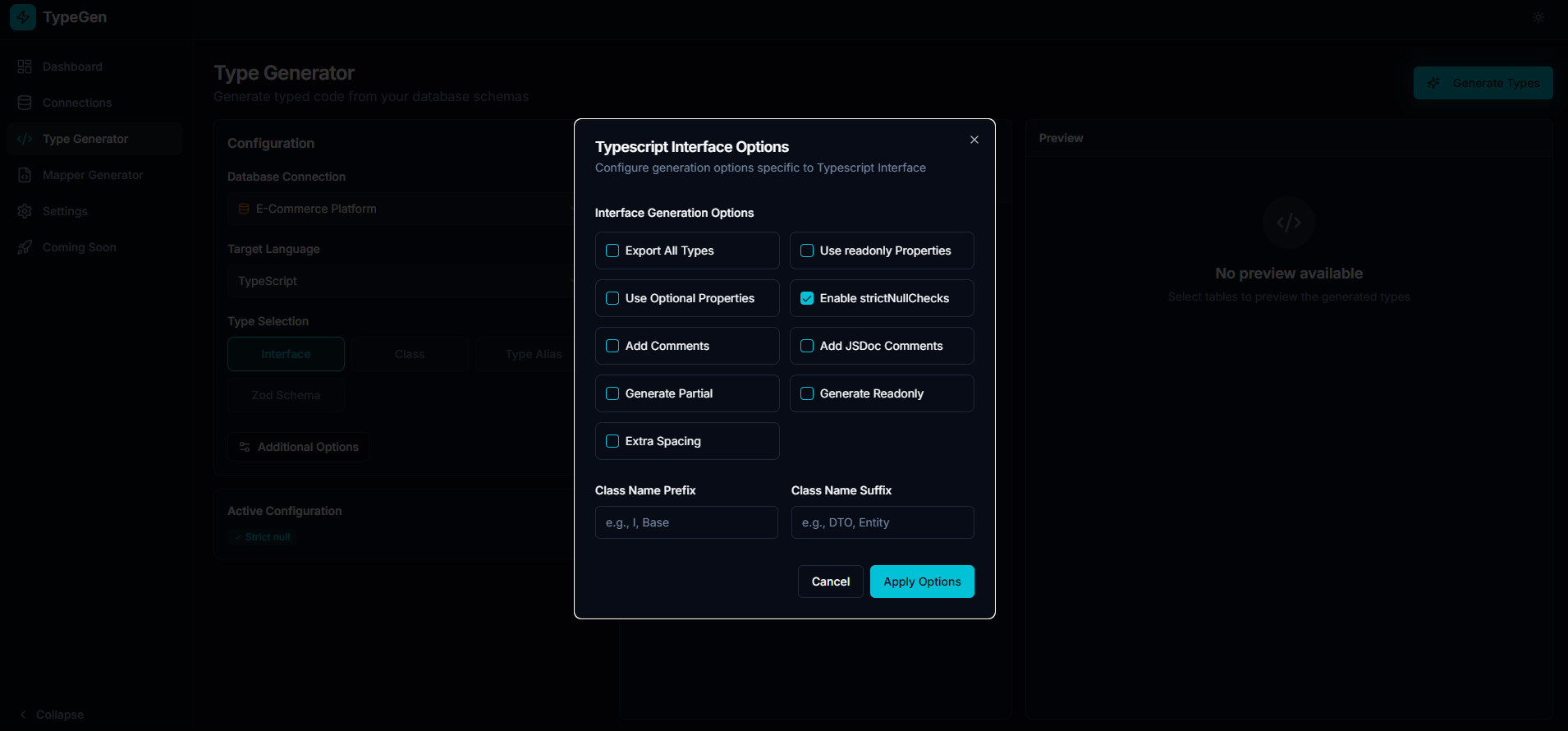Image resolution: width=1568 pixels, height=731 pixels.
Task: Click the Dashboard grid icon
Action: click(25, 67)
